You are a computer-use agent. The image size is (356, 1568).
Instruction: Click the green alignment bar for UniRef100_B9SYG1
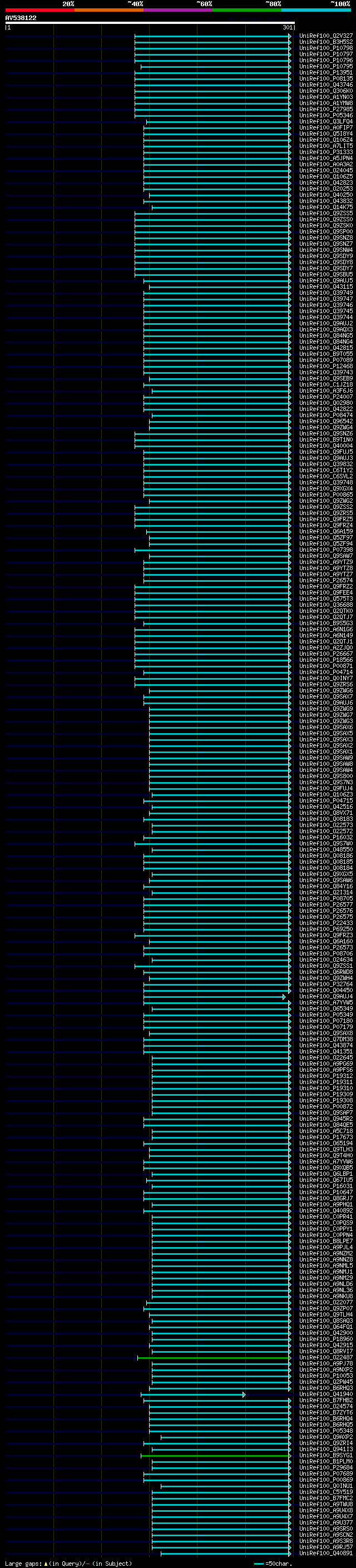point(215,1455)
